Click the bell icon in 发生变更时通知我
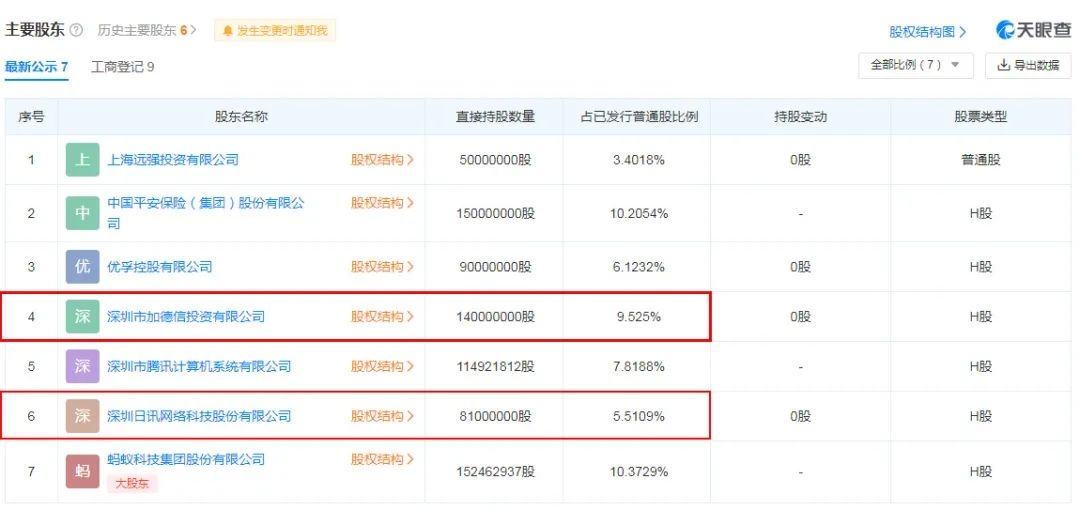The width and height of the screenshot is (1080, 510). [x=228, y=30]
